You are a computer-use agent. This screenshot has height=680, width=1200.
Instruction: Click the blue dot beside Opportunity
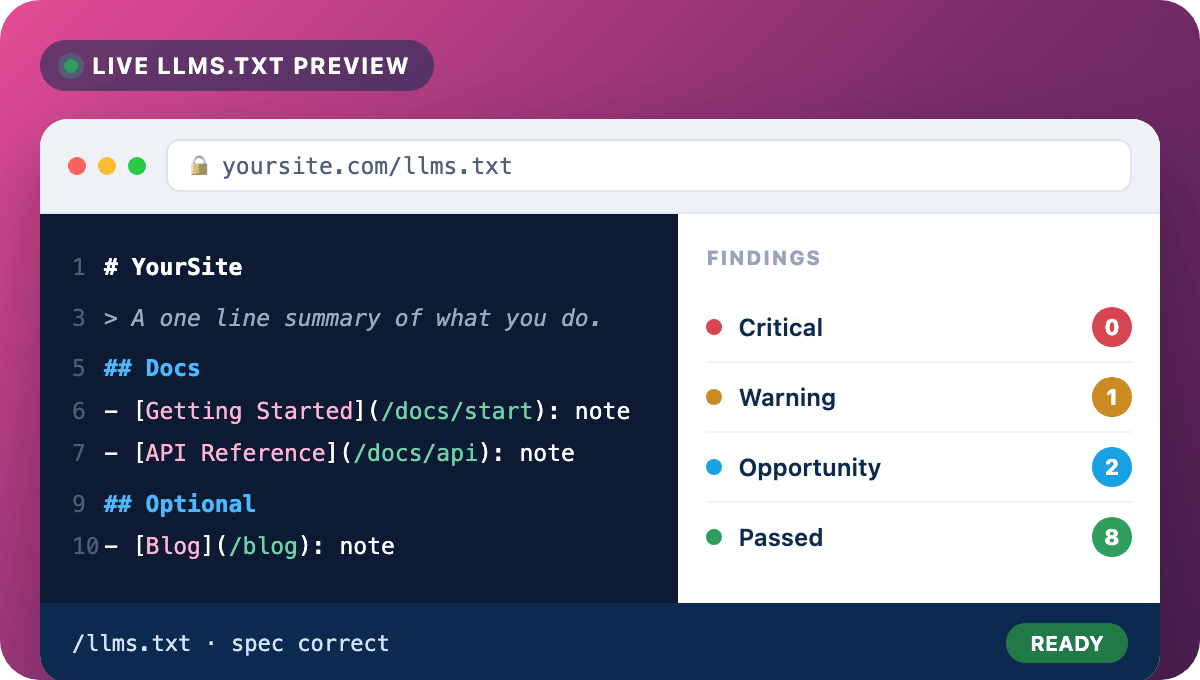[714, 467]
